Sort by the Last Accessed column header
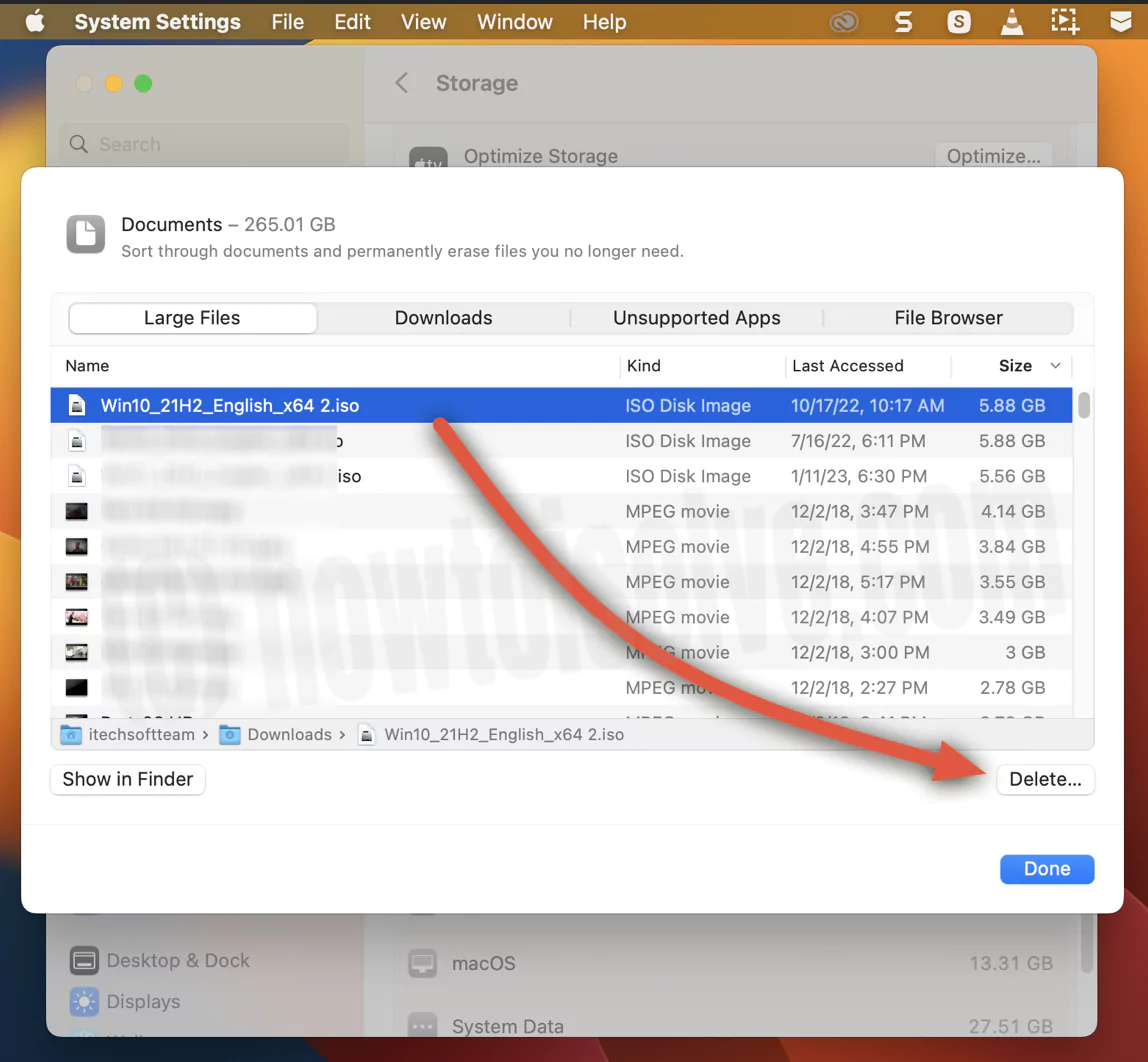 847,365
